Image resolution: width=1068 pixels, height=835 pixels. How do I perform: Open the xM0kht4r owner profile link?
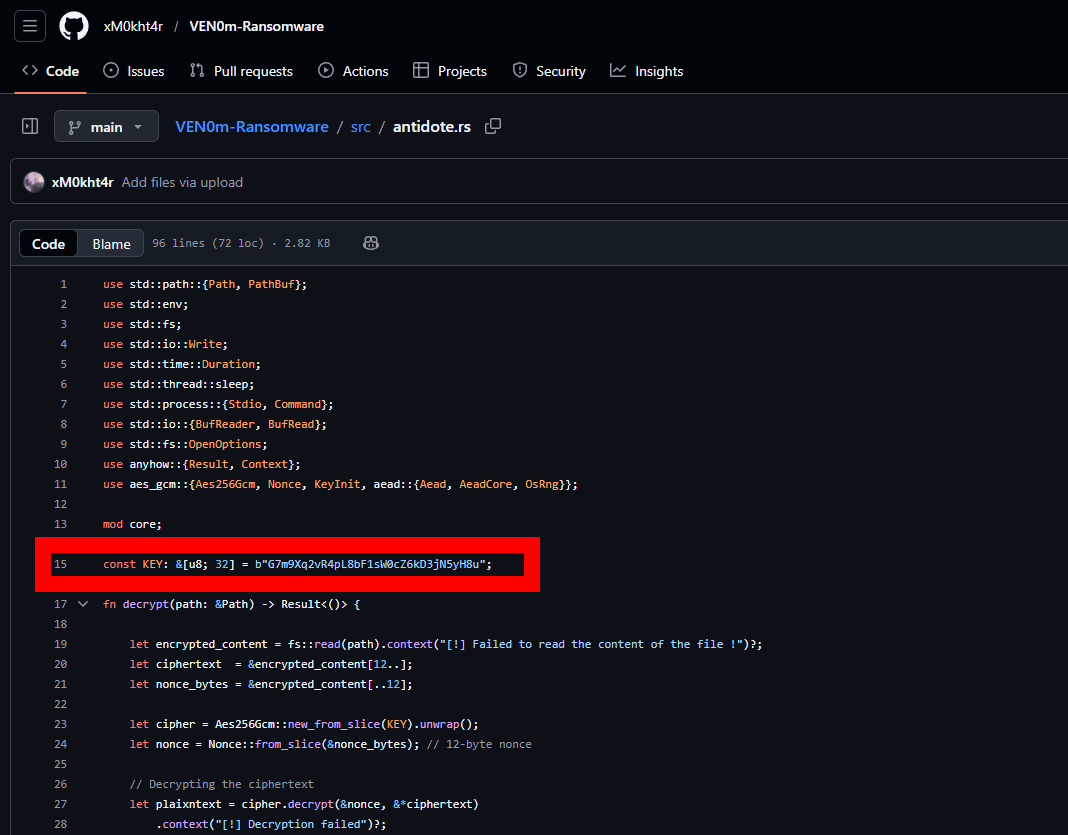[133, 26]
